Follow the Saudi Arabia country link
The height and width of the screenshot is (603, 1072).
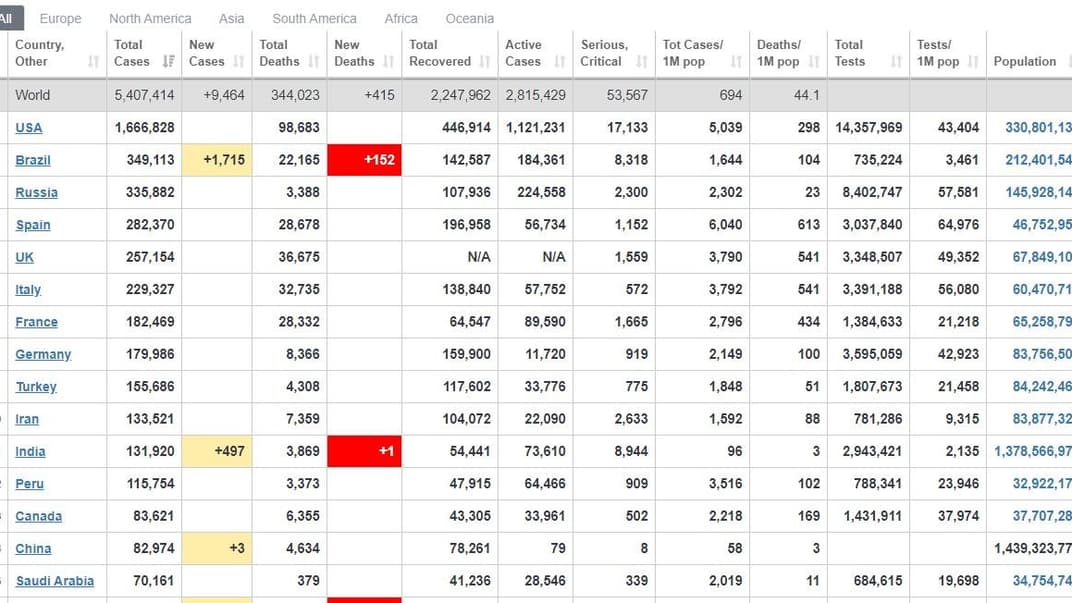55,581
